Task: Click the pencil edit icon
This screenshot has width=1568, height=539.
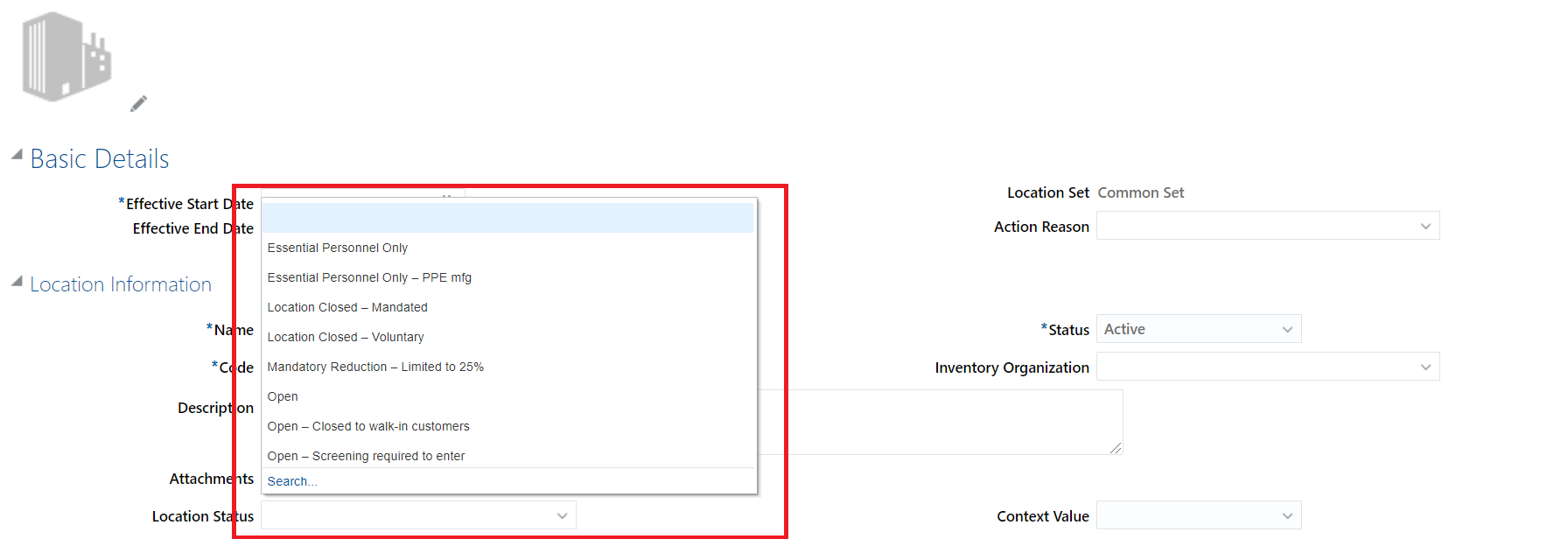Action: (x=138, y=103)
